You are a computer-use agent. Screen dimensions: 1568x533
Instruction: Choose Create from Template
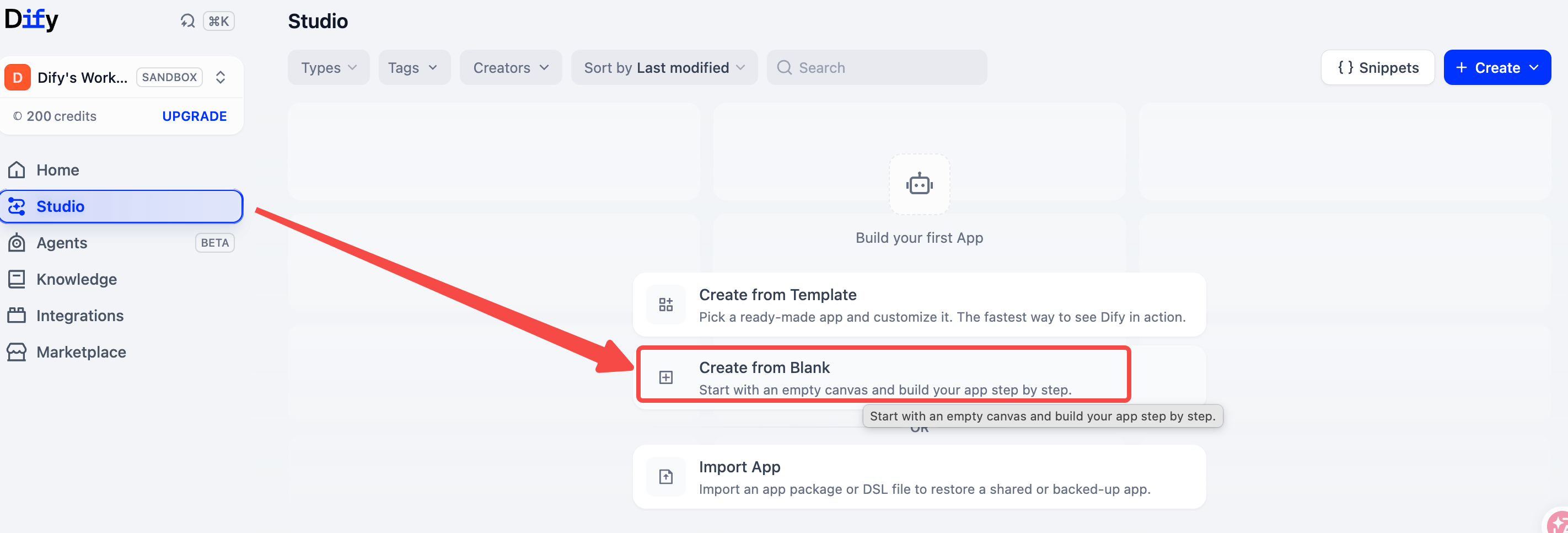[919, 305]
